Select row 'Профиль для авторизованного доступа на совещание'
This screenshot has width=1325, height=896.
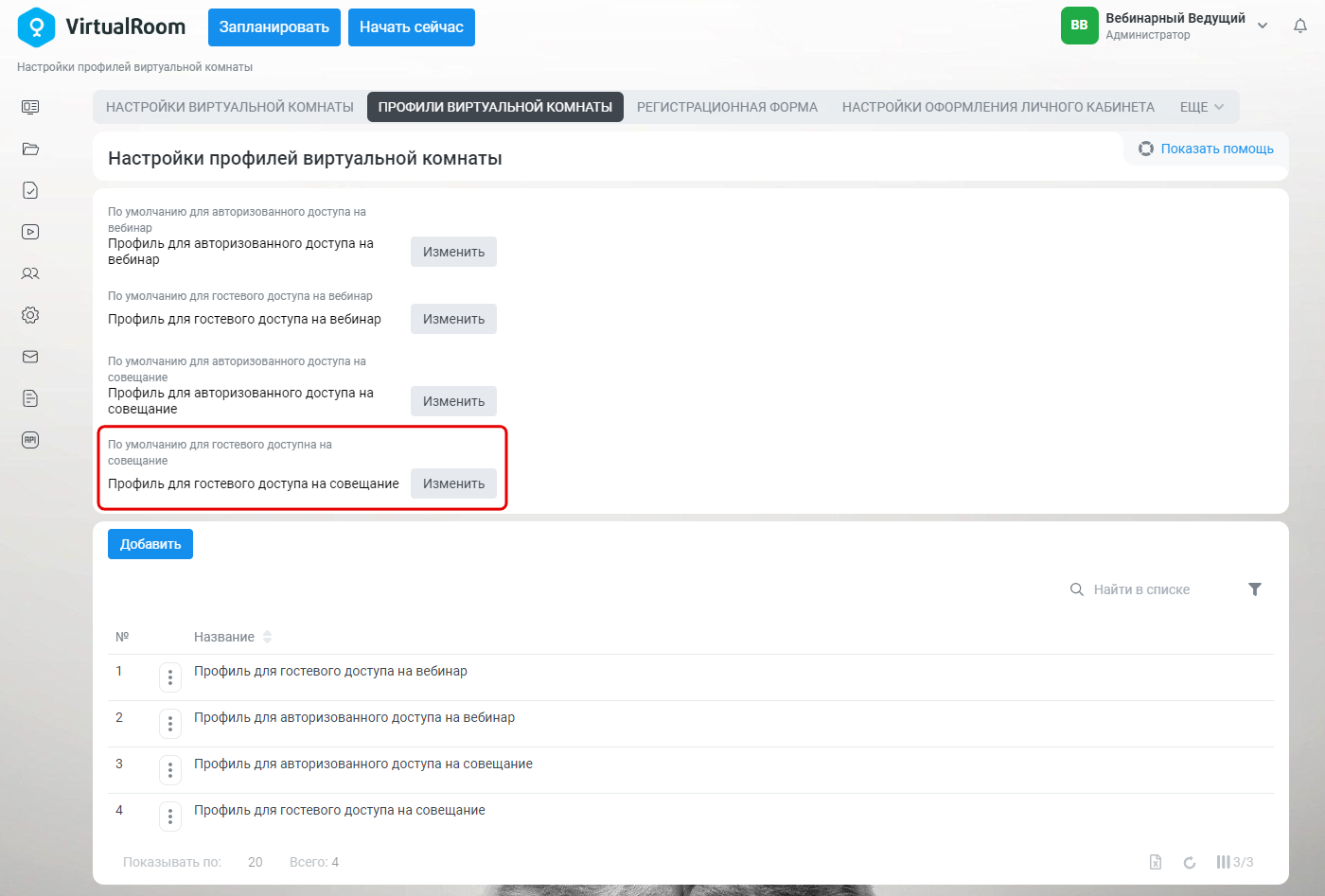(691, 769)
